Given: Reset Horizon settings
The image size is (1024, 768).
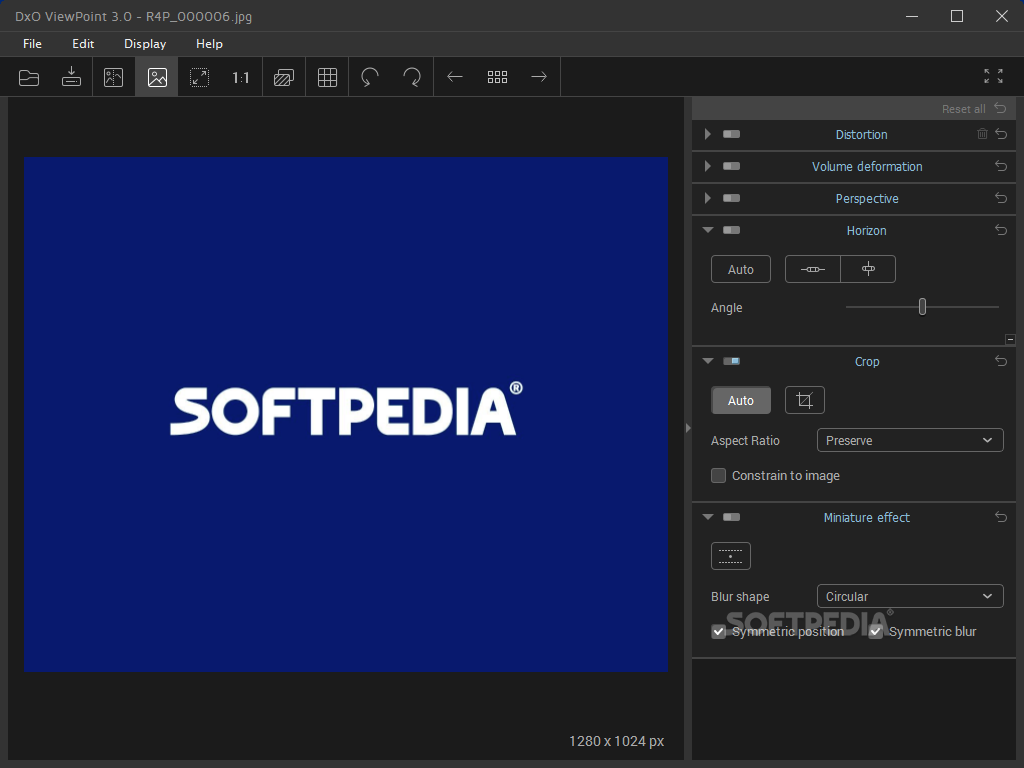Looking at the screenshot, I should coord(1001,230).
